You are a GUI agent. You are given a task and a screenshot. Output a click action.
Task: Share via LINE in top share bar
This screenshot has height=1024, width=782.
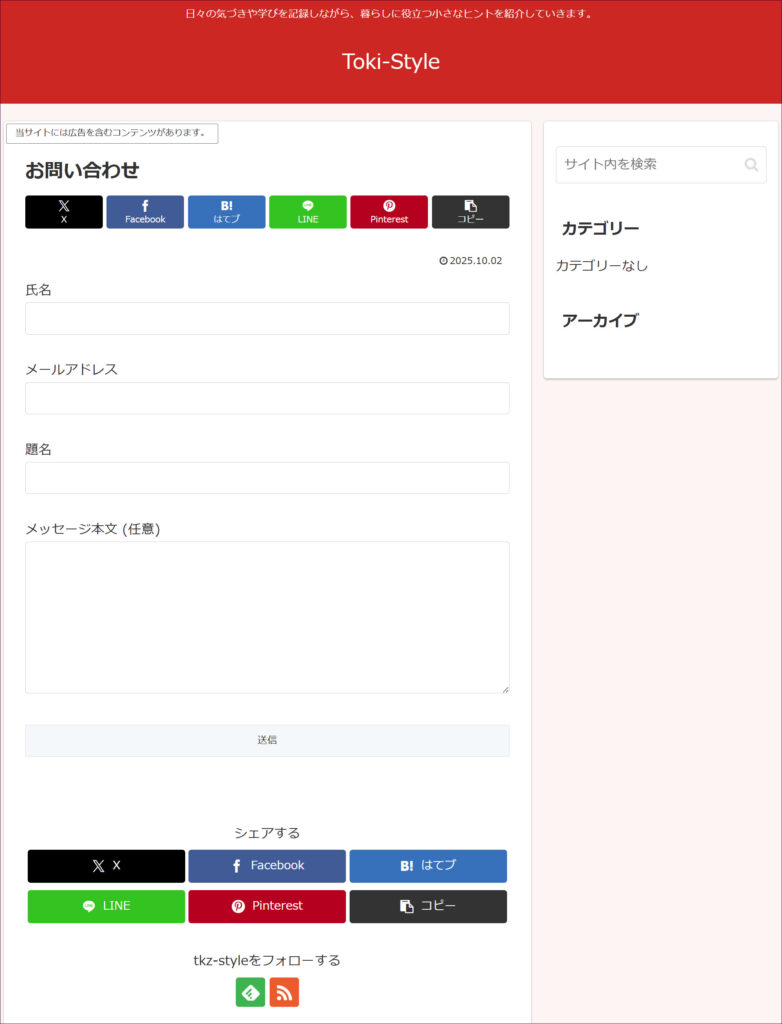point(308,212)
